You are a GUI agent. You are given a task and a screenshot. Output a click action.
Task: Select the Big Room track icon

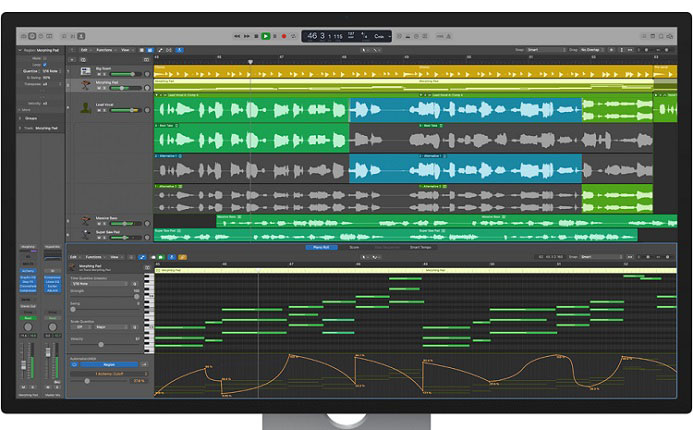[86, 71]
